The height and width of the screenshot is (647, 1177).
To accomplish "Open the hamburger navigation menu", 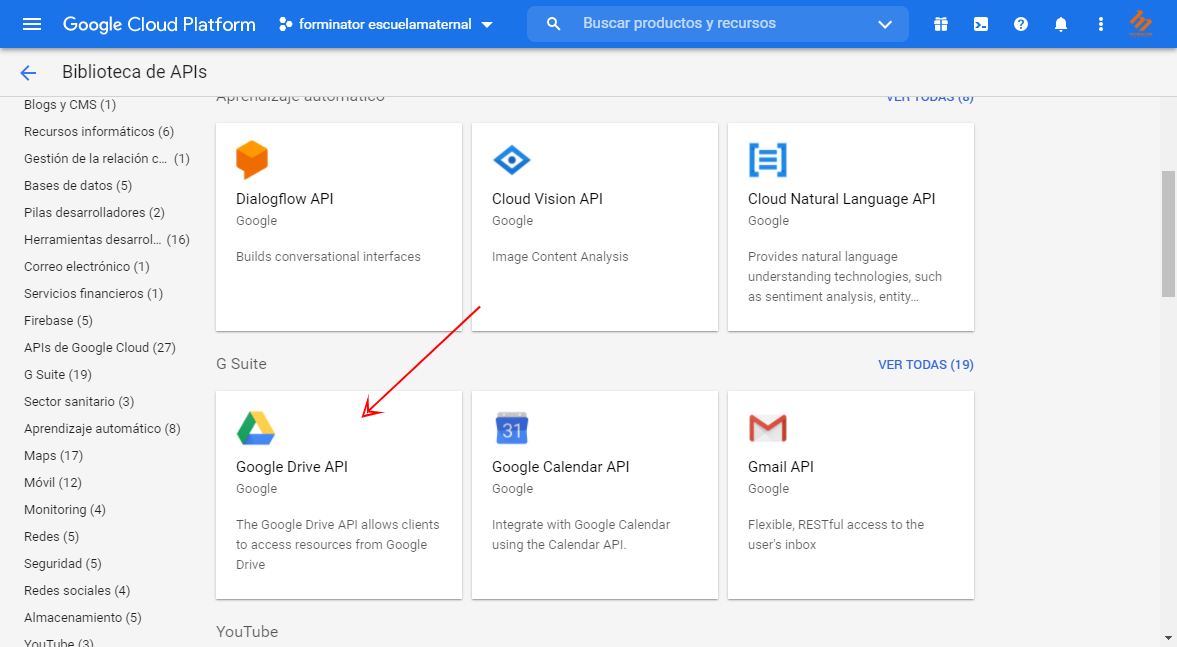I will click(32, 24).
